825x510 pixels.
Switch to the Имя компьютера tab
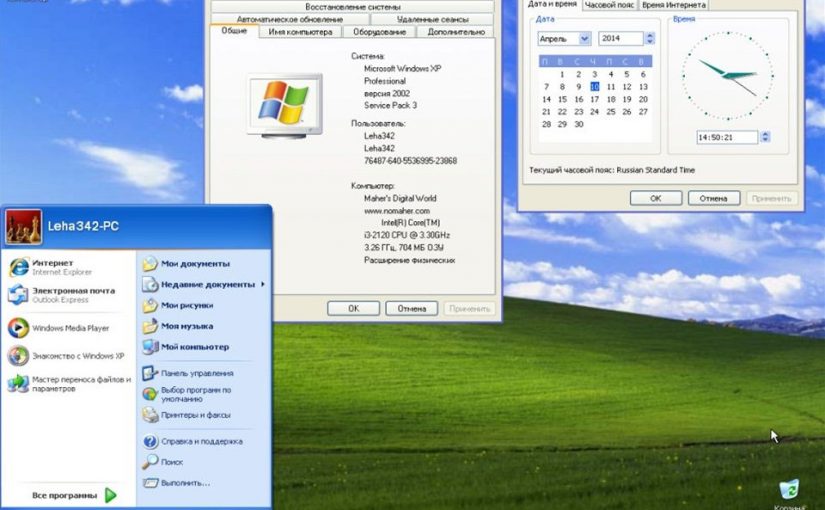point(300,32)
